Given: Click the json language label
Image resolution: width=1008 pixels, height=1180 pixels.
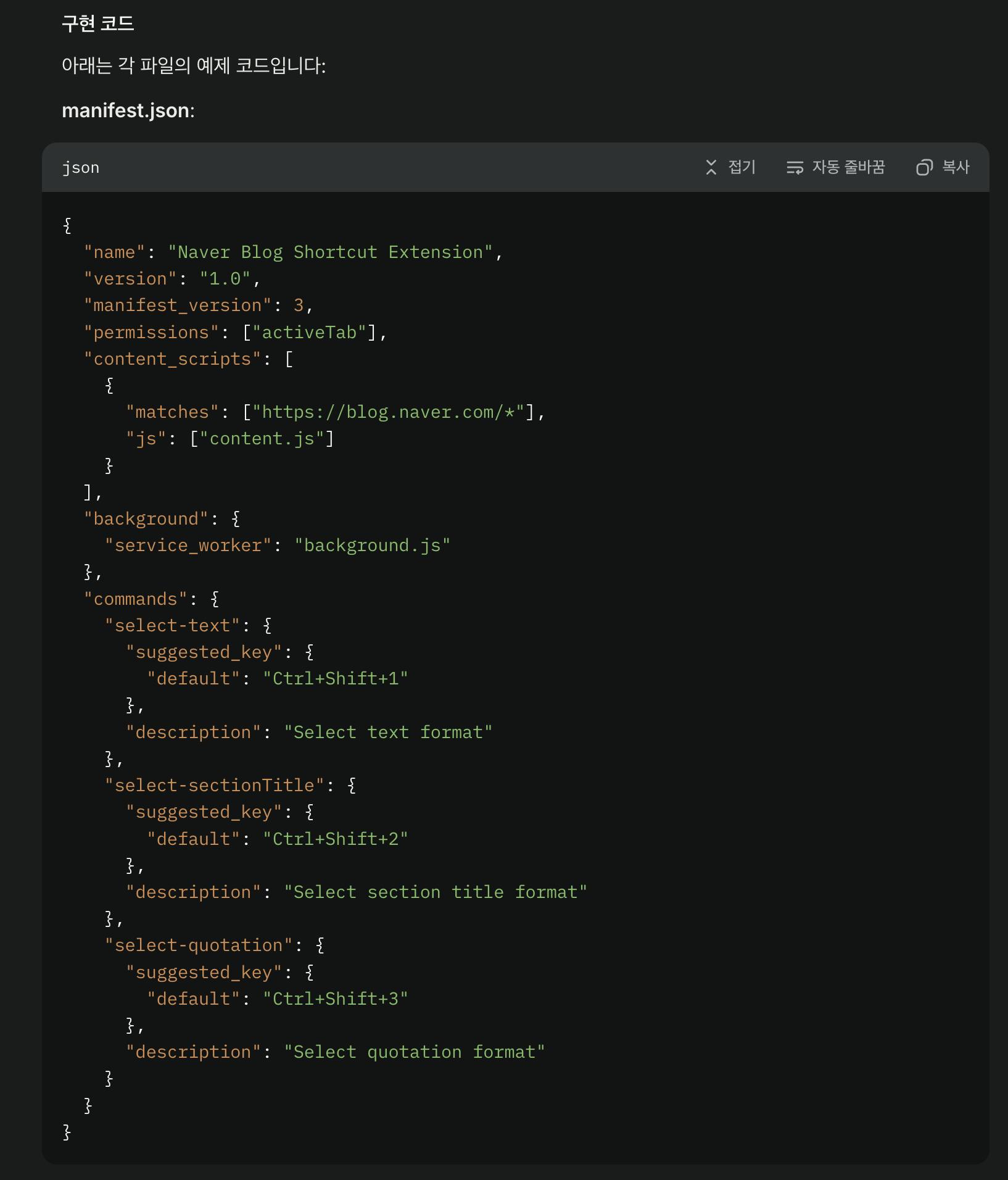Looking at the screenshot, I should click(81, 168).
